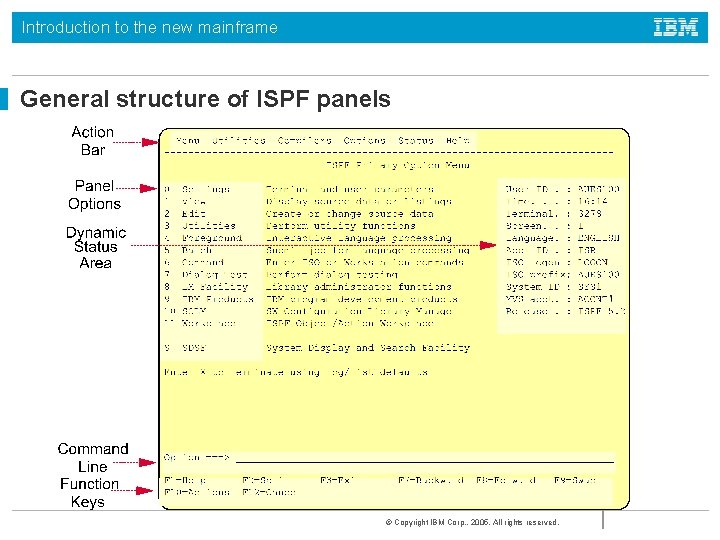Select option 11 Workplace
Viewport: 720px width, 540px height.
pyautogui.click(x=200, y=323)
